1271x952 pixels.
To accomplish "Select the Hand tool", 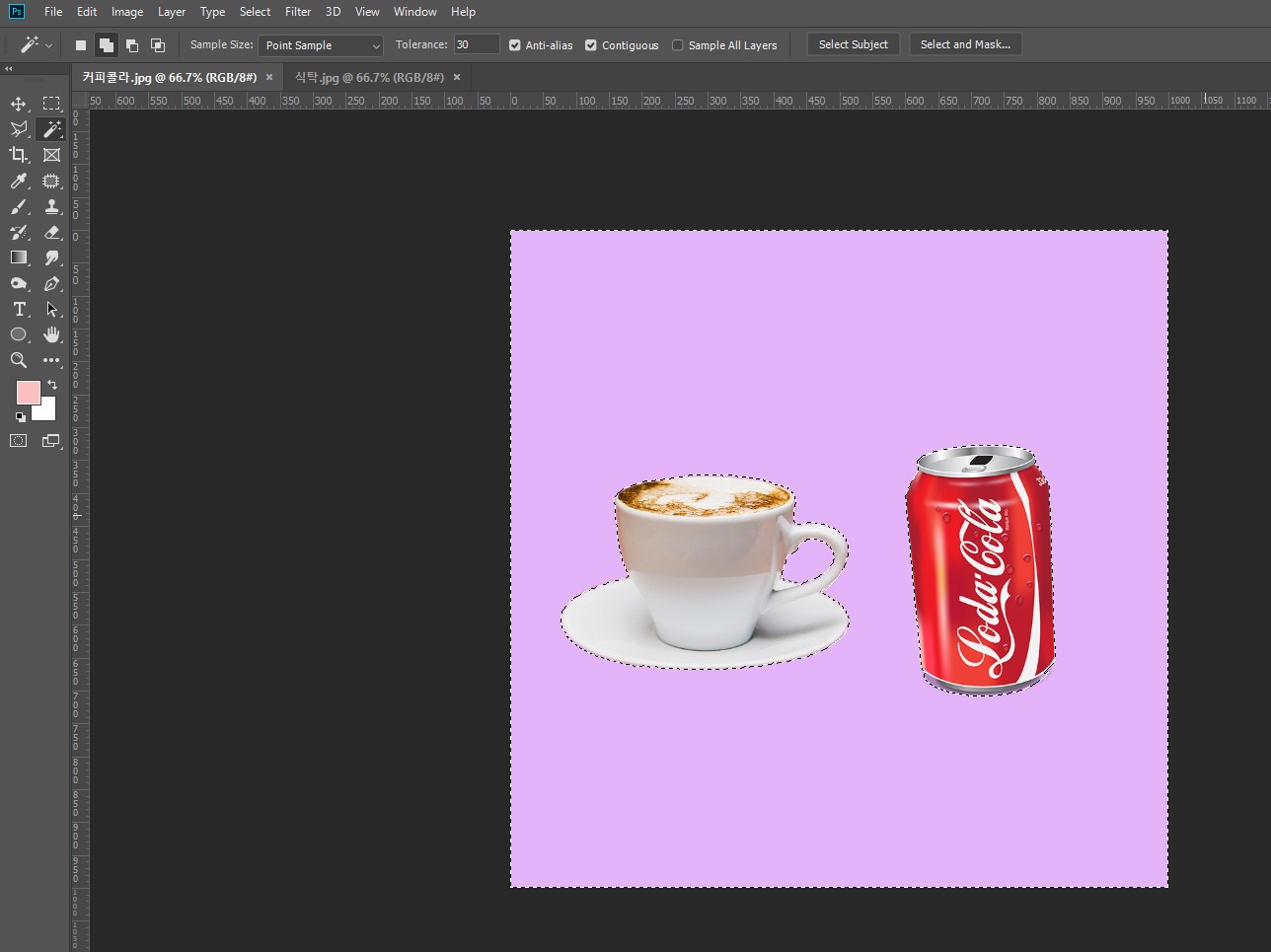I will pyautogui.click(x=51, y=334).
